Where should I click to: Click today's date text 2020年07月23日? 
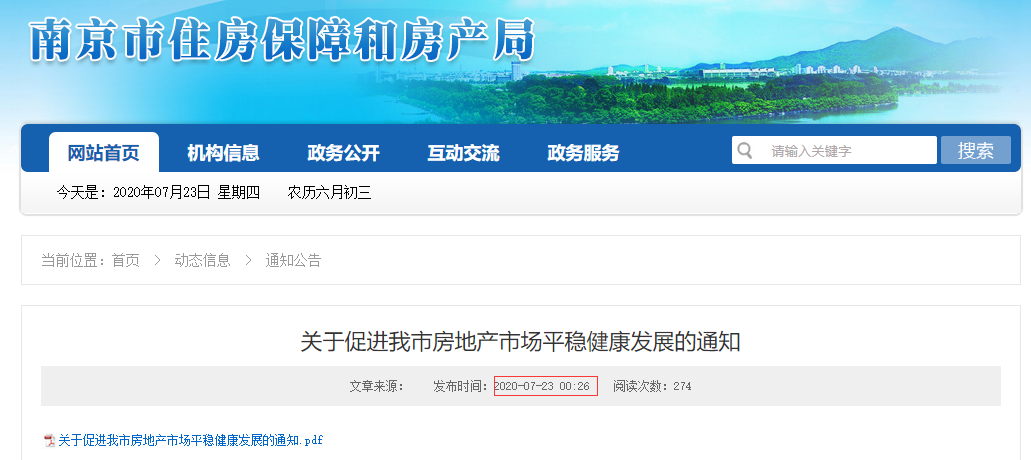pyautogui.click(x=161, y=193)
